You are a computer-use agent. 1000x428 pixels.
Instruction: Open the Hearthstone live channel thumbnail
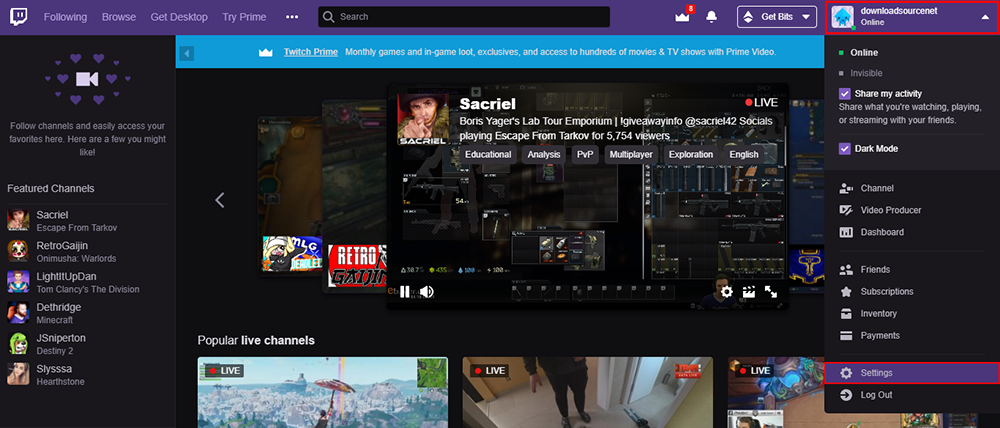[776, 392]
